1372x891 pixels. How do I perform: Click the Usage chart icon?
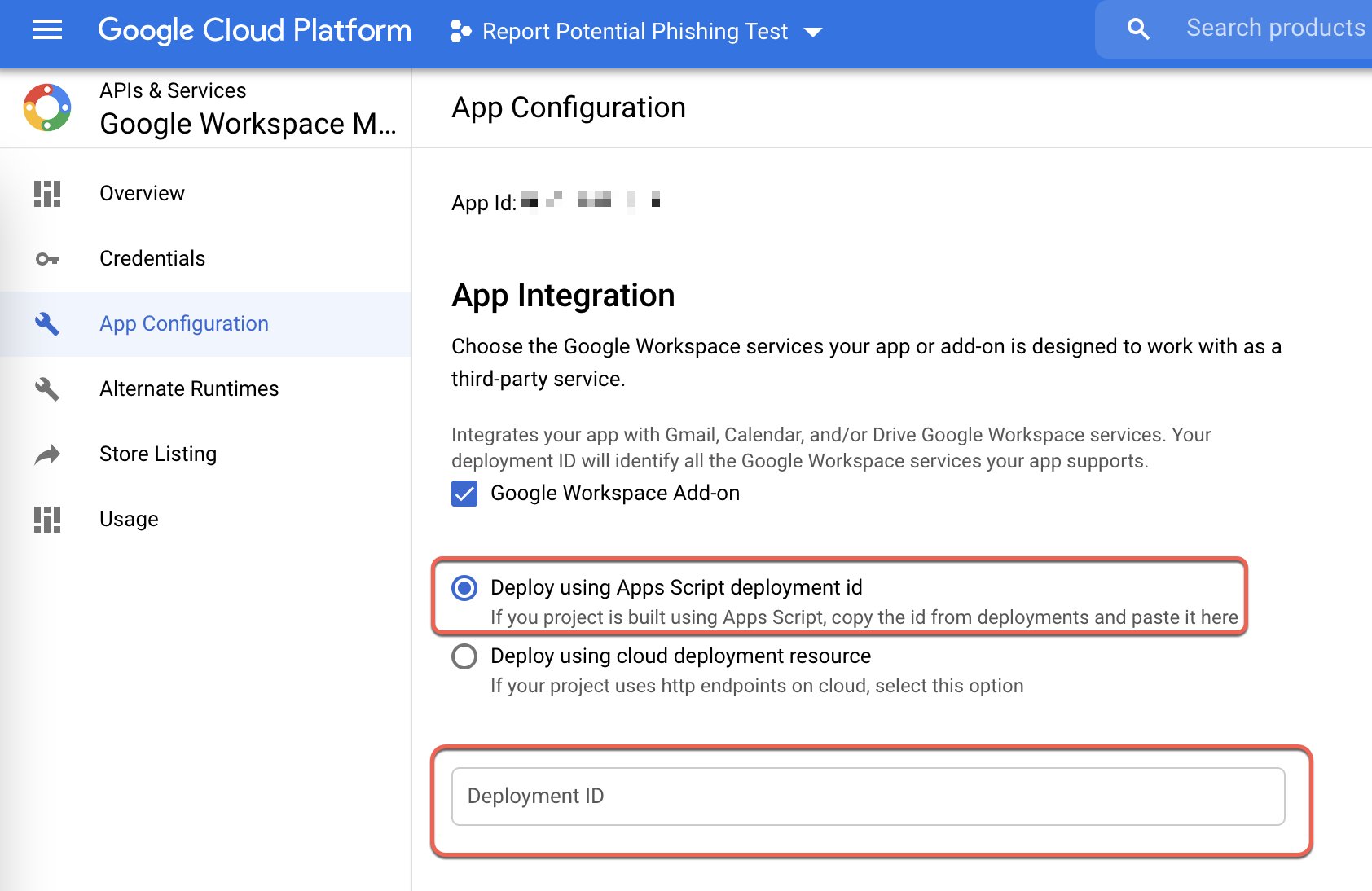pyautogui.click(x=47, y=520)
